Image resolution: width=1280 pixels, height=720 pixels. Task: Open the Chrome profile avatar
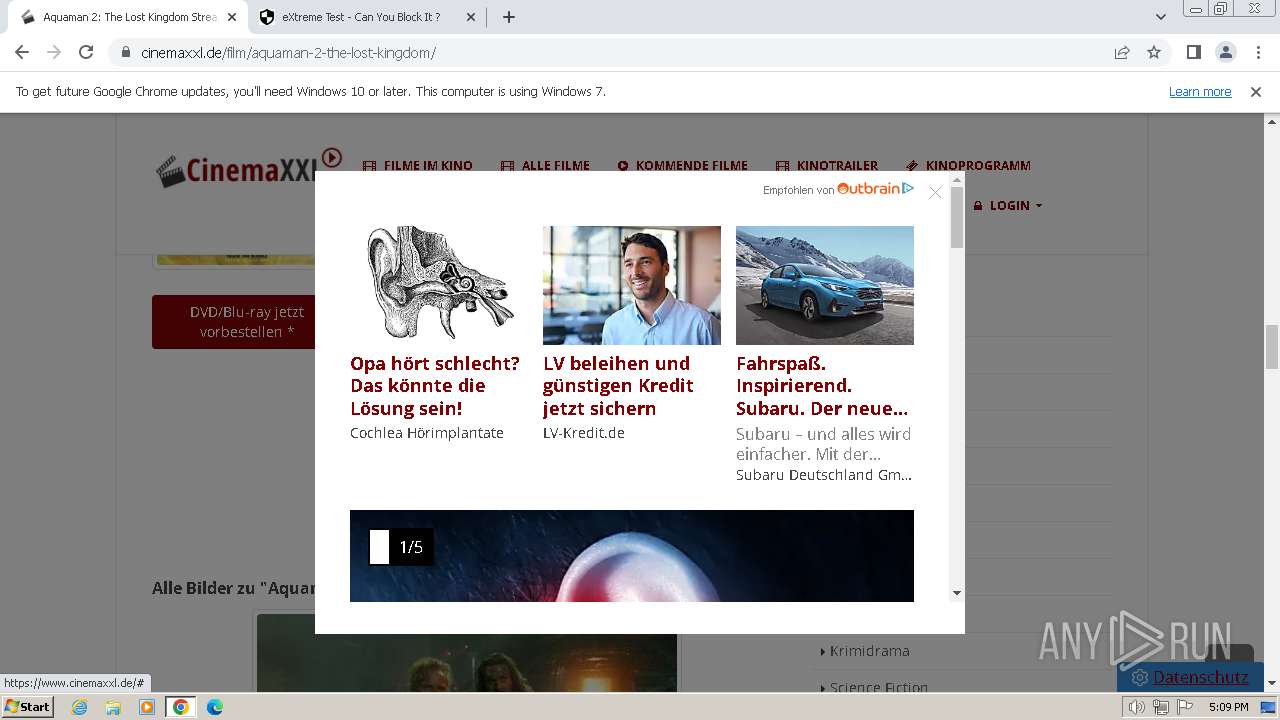coord(1225,52)
